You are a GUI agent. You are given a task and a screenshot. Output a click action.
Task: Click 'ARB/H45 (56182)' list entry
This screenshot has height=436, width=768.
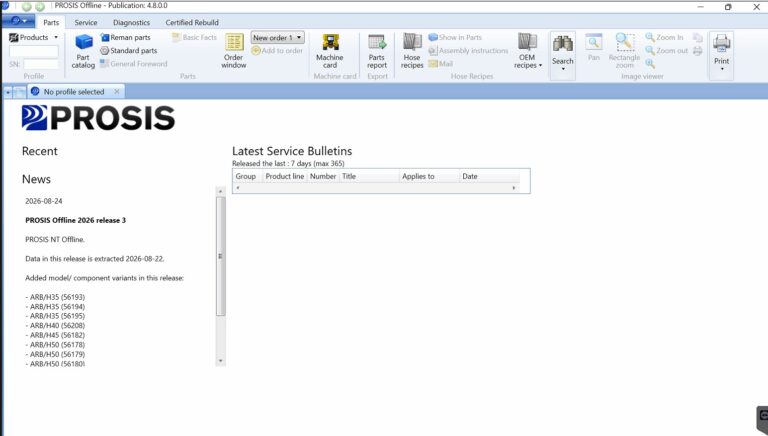(x=55, y=336)
